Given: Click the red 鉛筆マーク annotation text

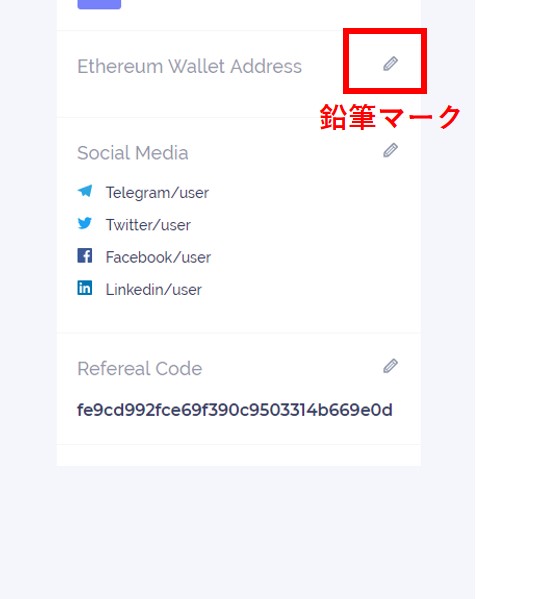Looking at the screenshot, I should coord(390,117).
